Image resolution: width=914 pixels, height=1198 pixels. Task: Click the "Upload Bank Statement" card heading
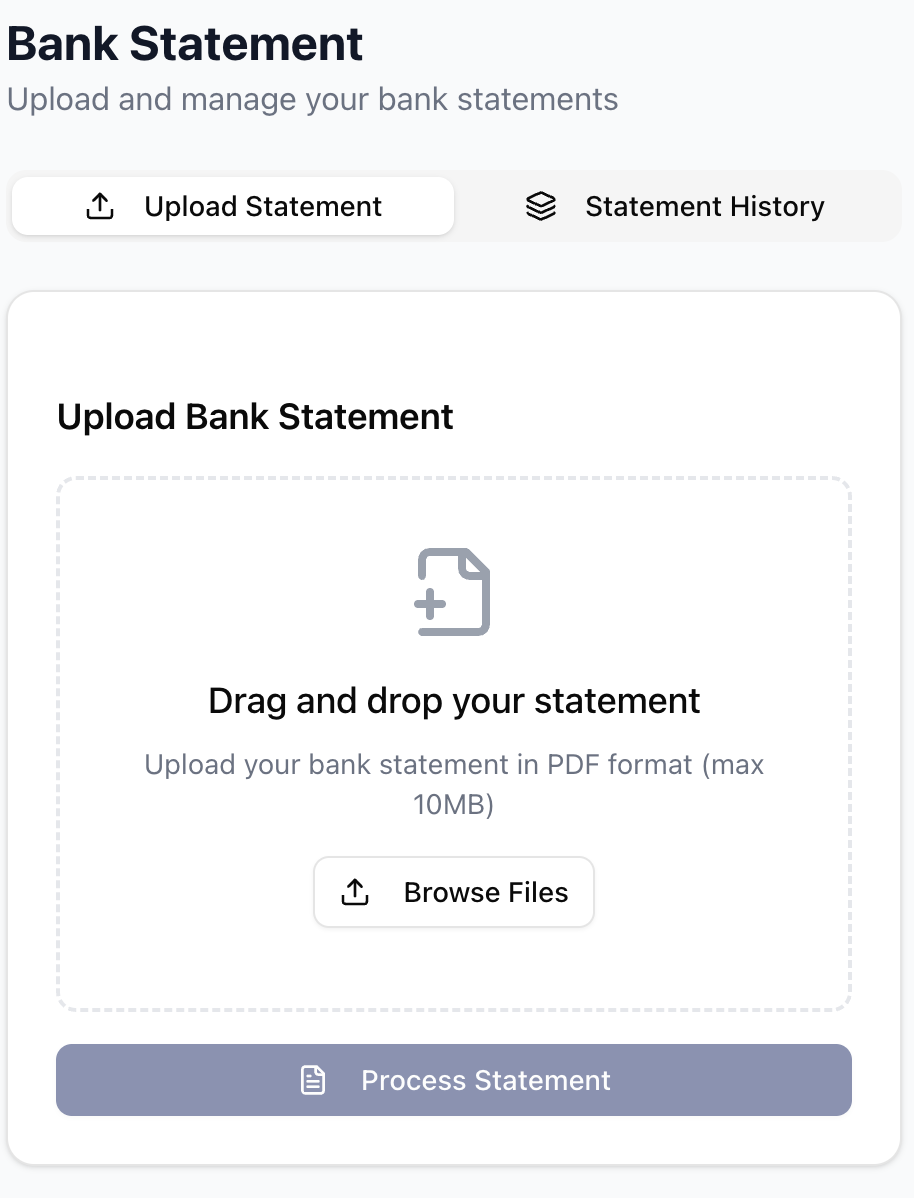tap(255, 417)
